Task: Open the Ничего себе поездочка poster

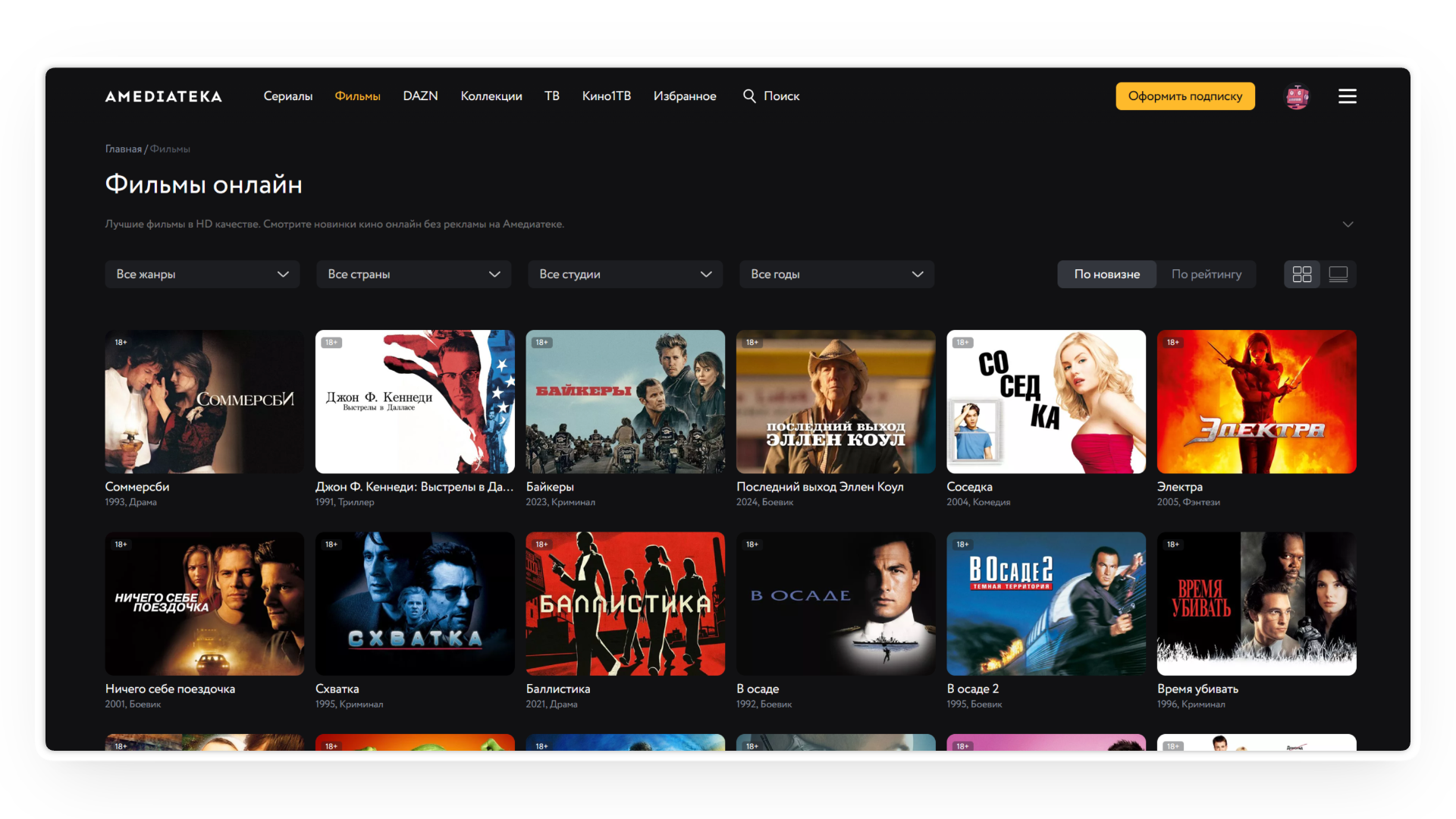Action: coord(205,604)
